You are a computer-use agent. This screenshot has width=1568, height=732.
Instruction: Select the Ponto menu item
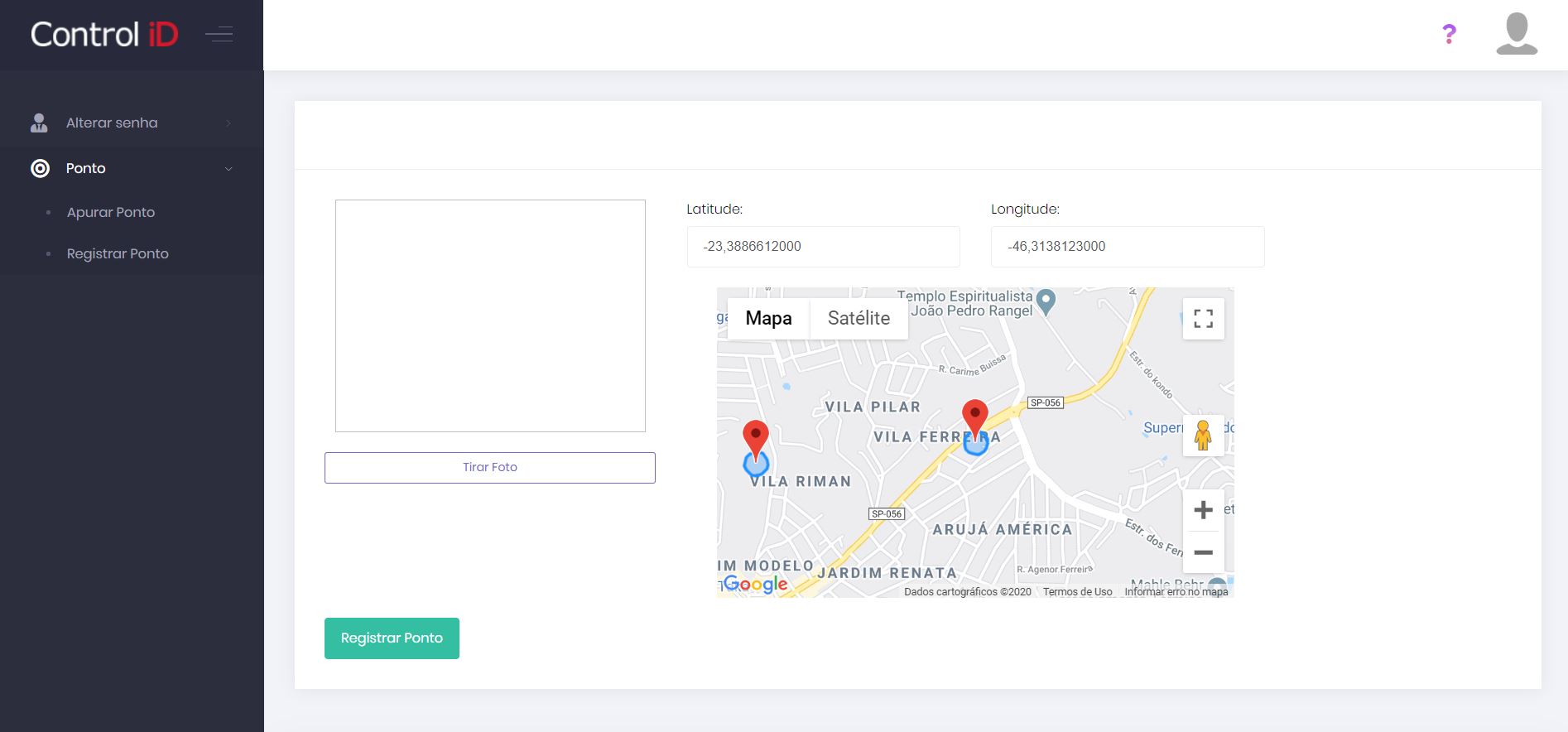132,168
